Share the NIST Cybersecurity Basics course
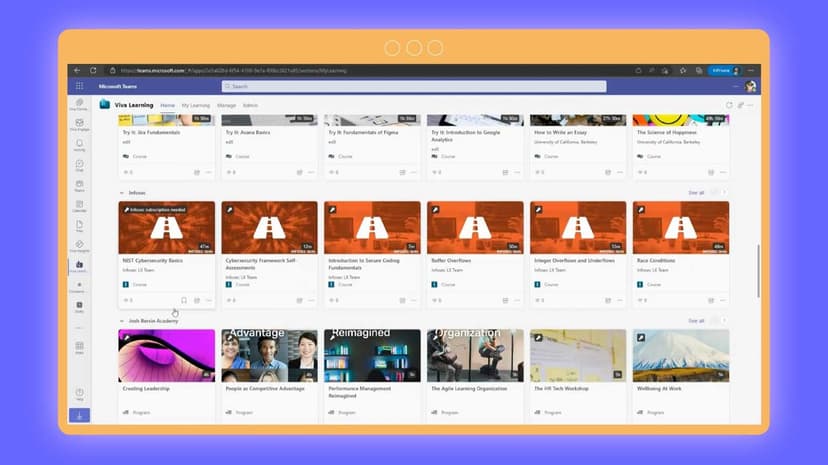This screenshot has width=828, height=465. tap(196, 300)
